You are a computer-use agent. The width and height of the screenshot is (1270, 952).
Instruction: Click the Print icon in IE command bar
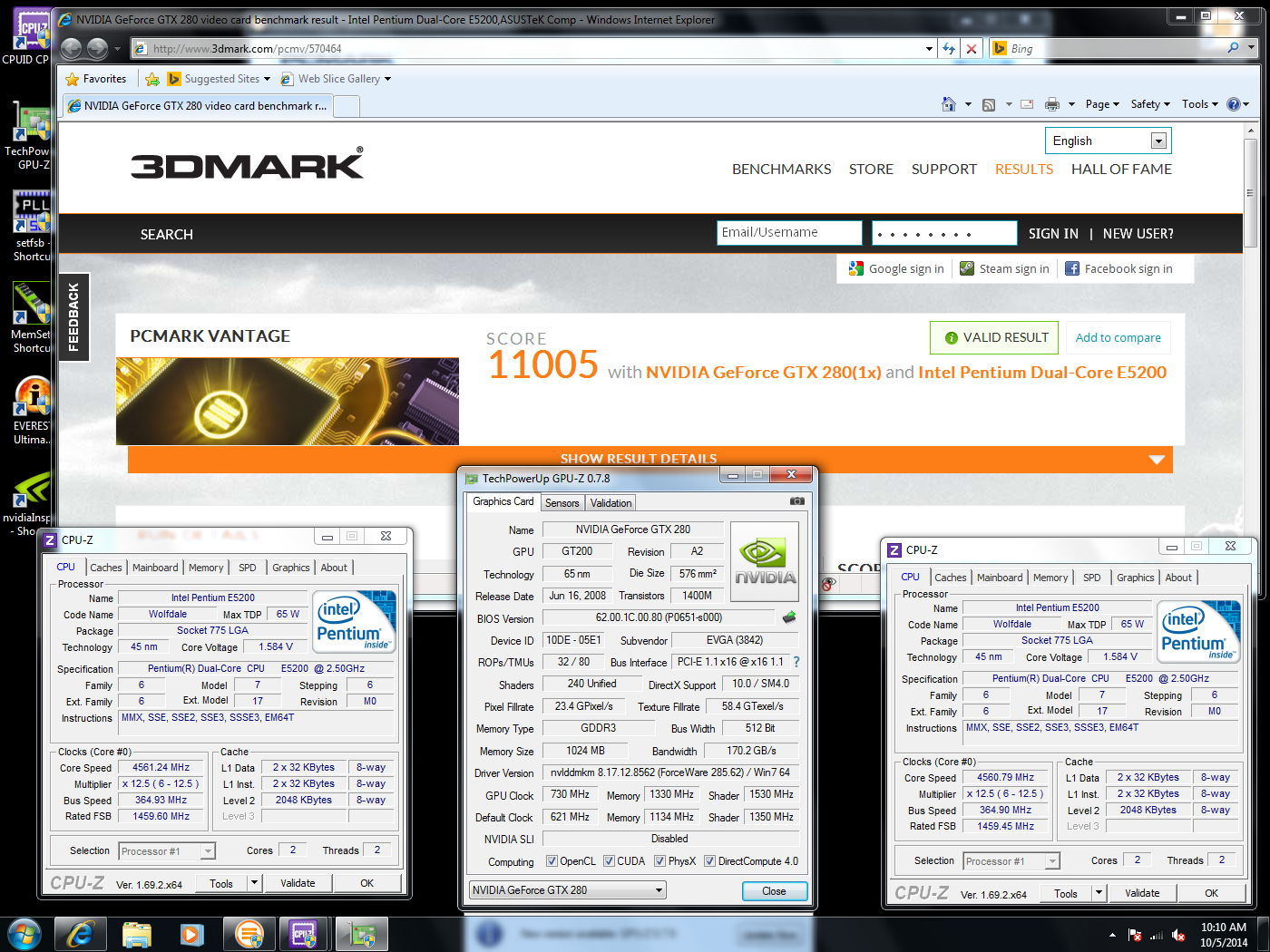(1052, 104)
